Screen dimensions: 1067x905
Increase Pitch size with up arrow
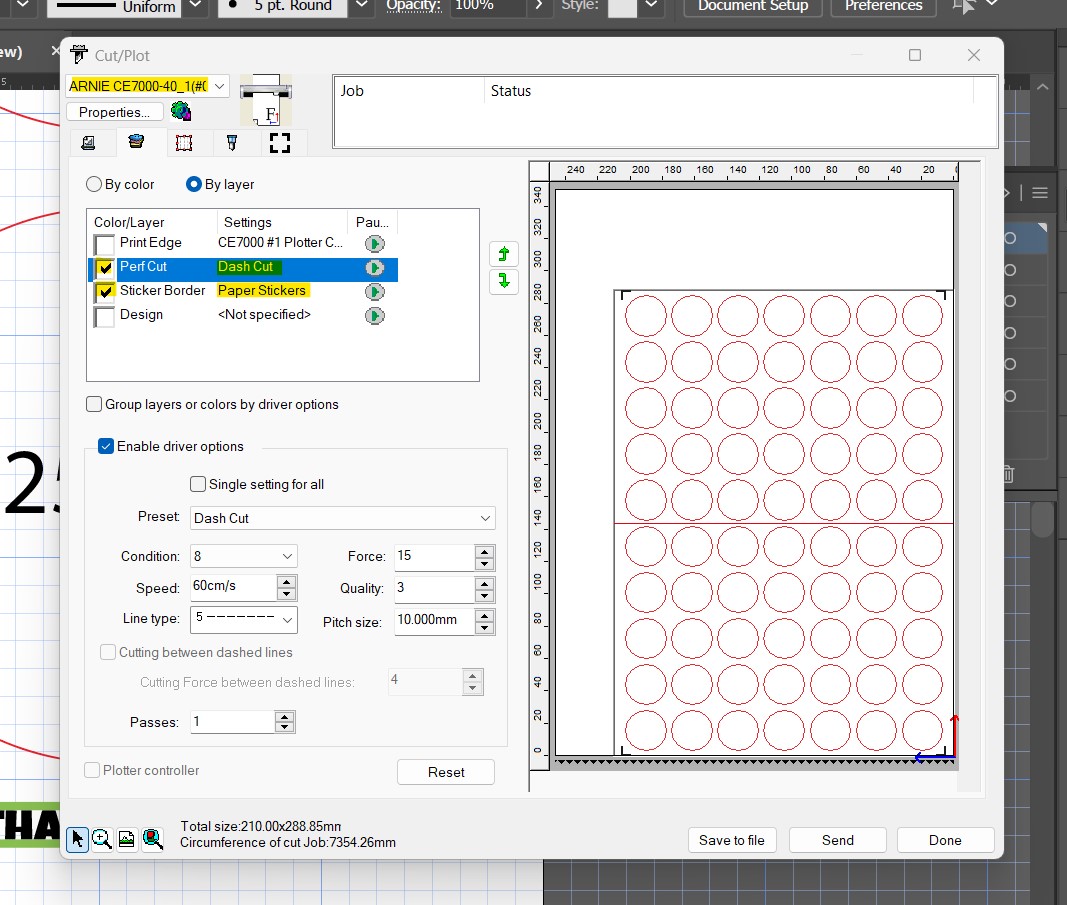point(485,615)
